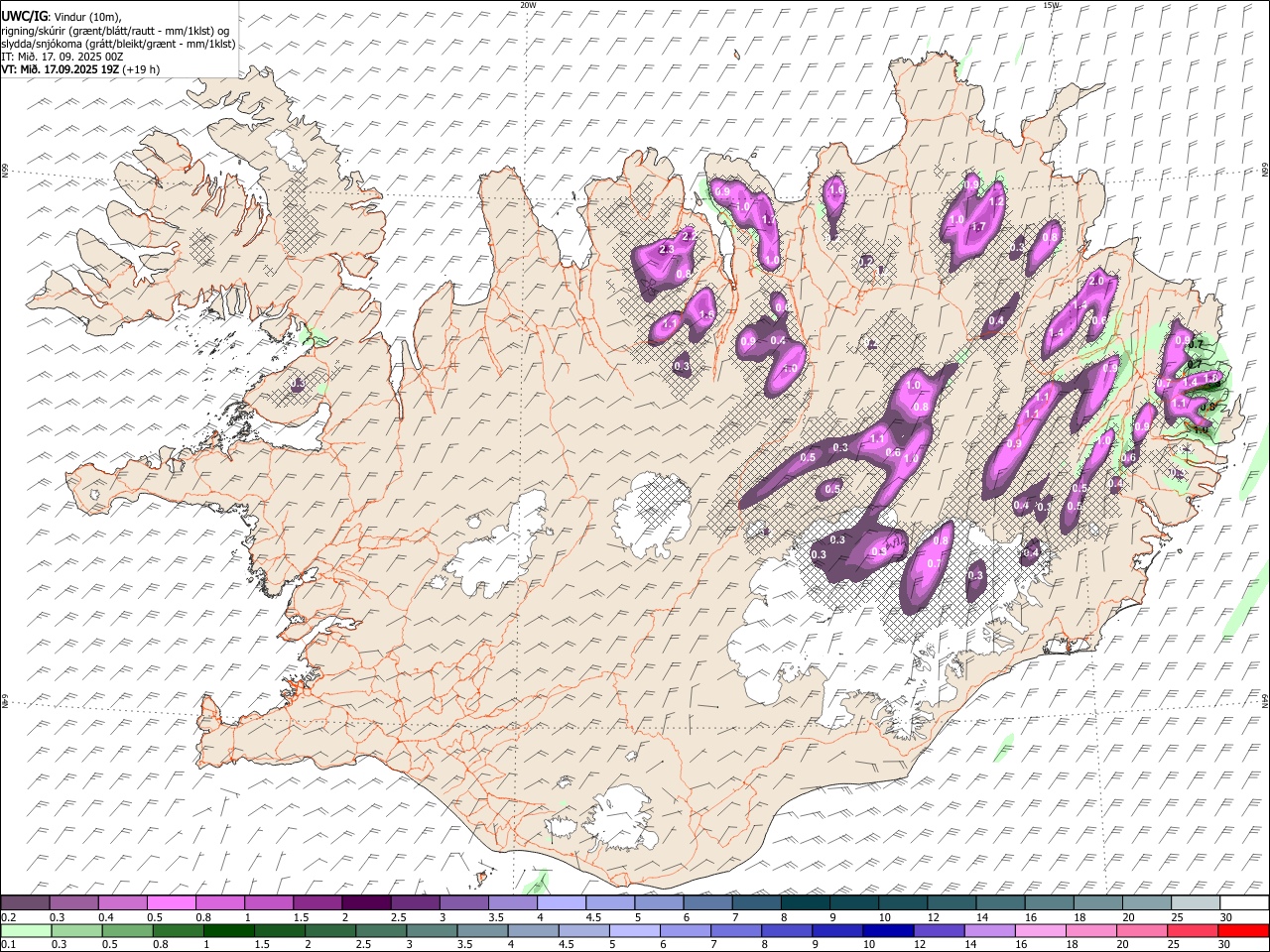Pick the royal blue rain swatch labeled 8
1270x952 pixels.
(x=787, y=930)
